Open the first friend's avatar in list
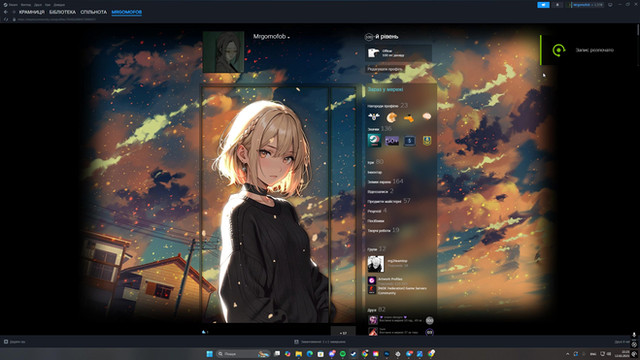Viewport: 640px width, 360px height. 373,320
